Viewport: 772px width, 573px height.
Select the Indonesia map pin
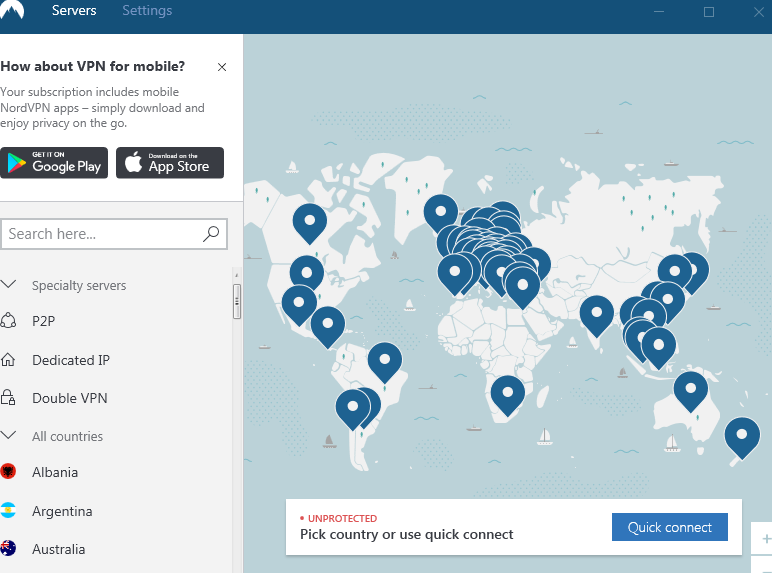tap(659, 348)
